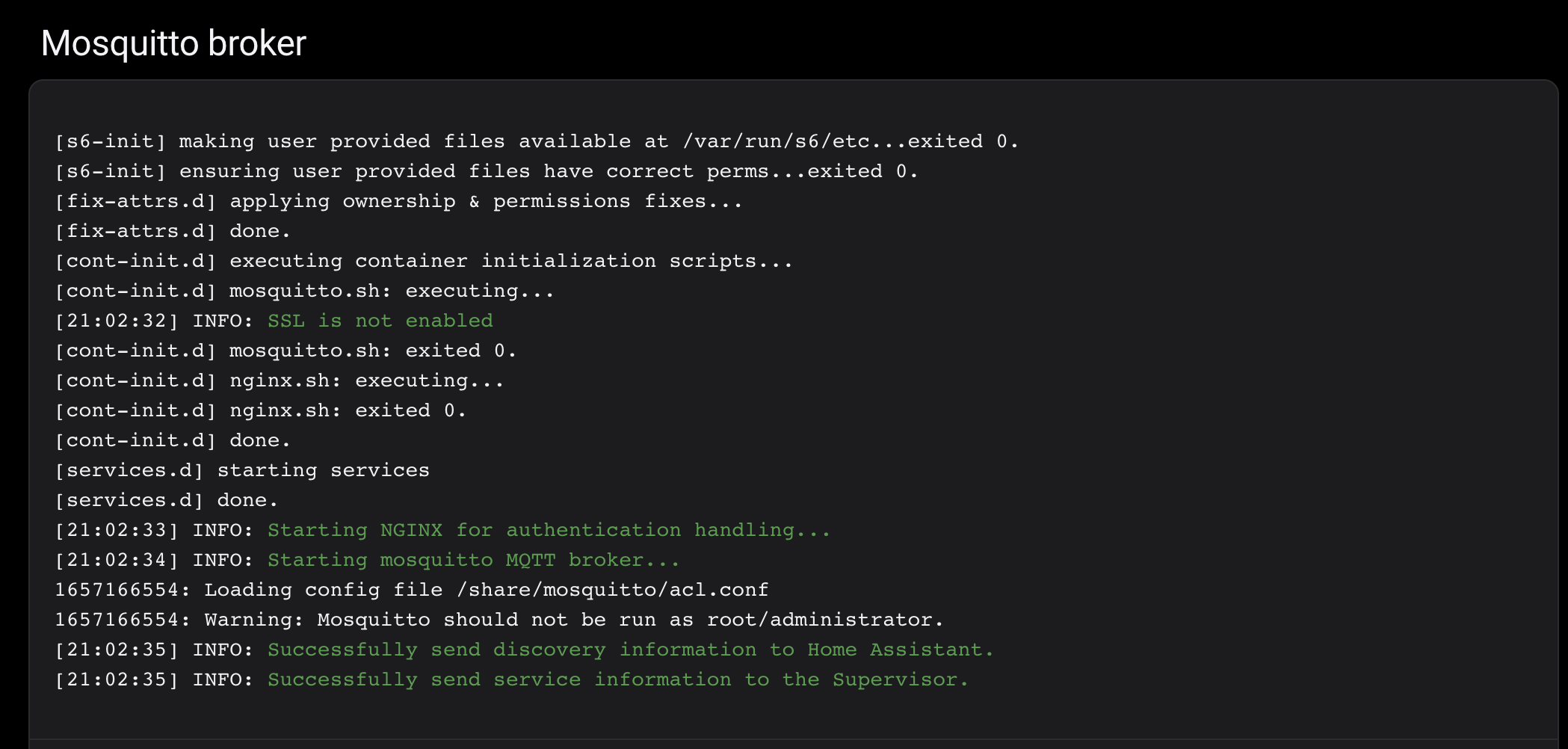
Task: Click the "mosquitto.sh: executing..." log line
Action: click(x=304, y=291)
